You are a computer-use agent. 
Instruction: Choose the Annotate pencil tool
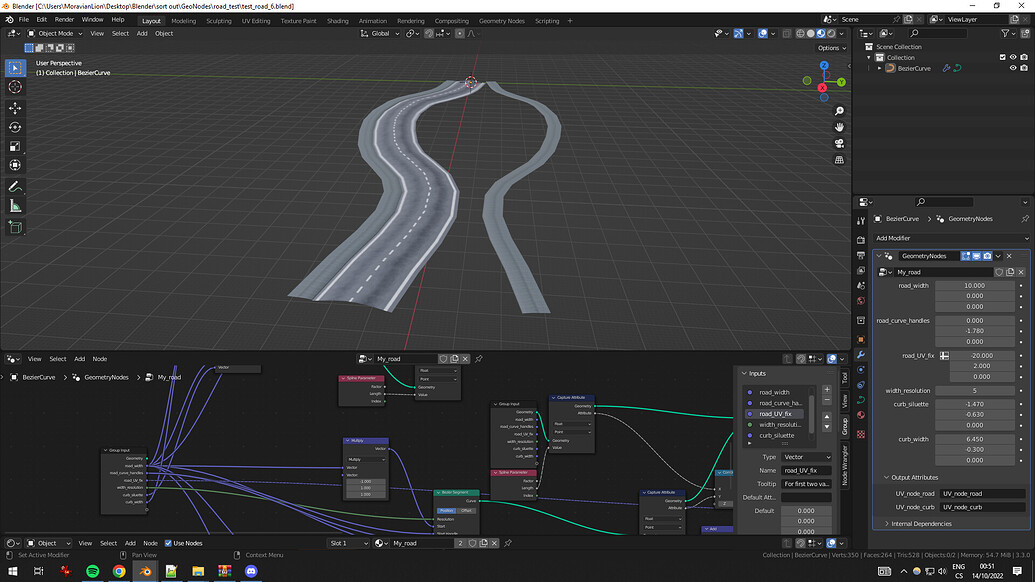tap(15, 187)
